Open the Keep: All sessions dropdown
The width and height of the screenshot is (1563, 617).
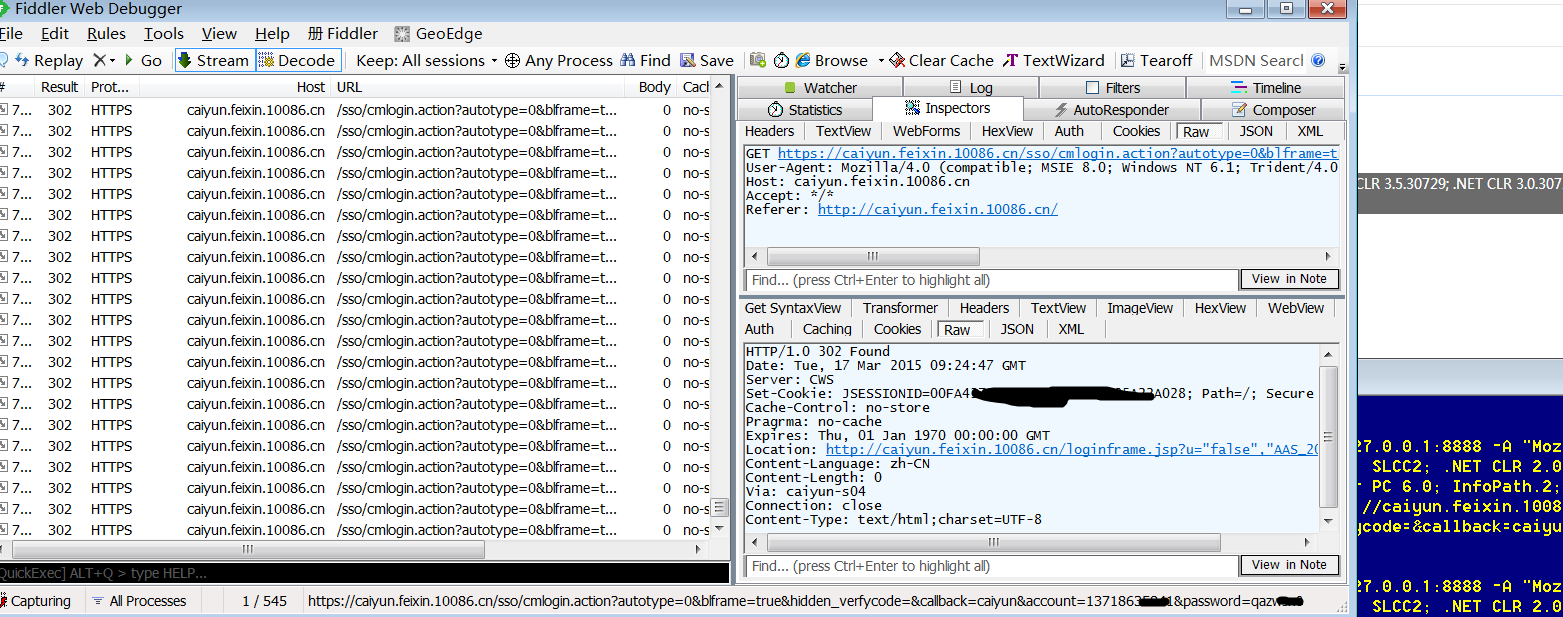[x=427, y=60]
